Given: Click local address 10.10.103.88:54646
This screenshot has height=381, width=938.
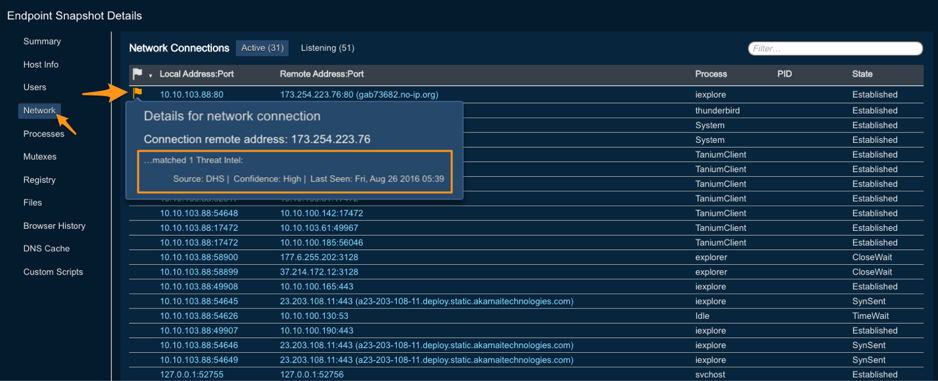Looking at the screenshot, I should 199,345.
